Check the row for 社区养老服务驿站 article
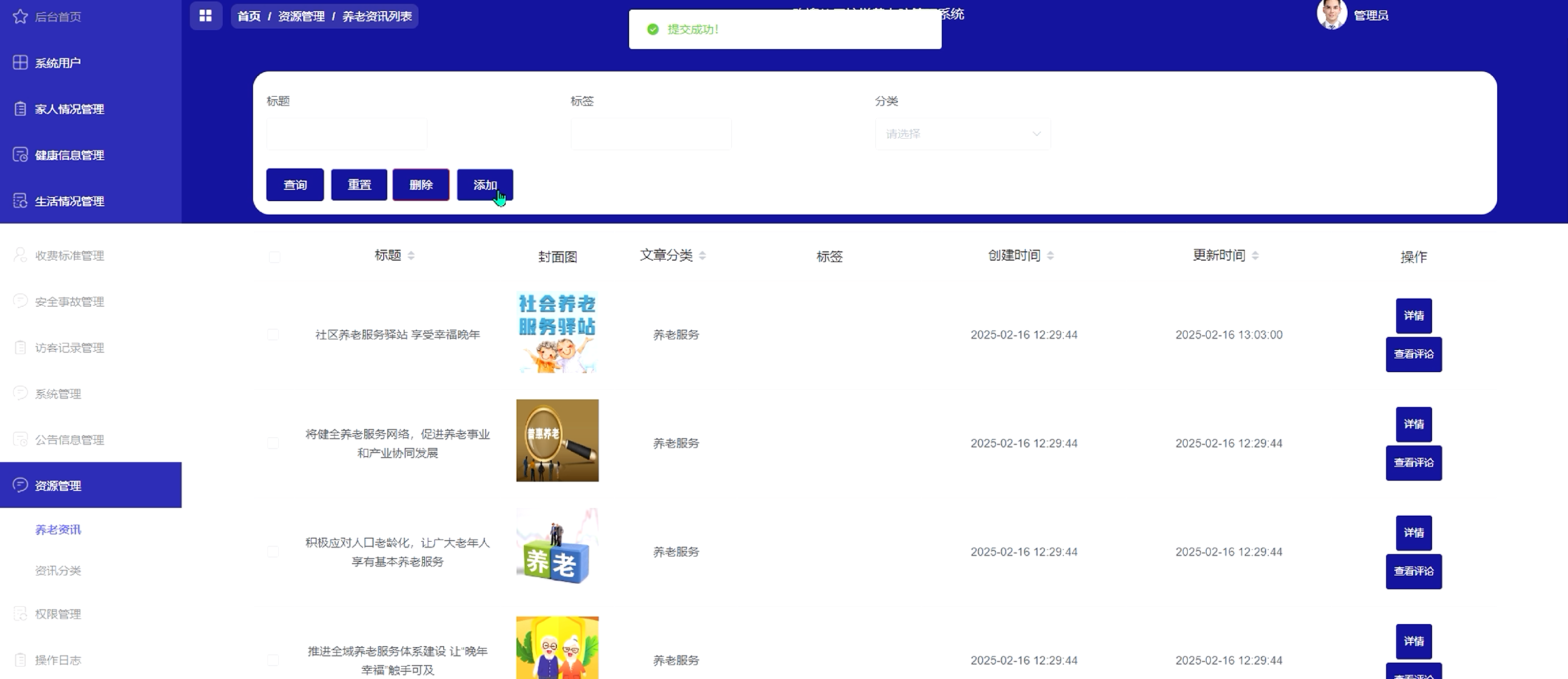 [273, 334]
